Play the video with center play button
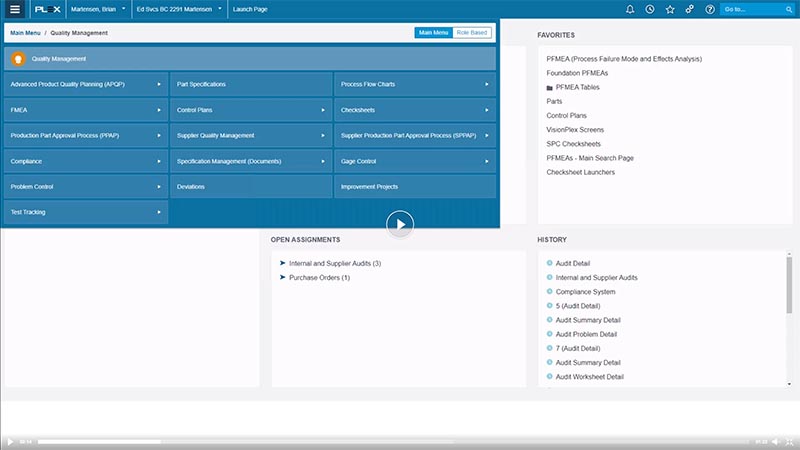This screenshot has width=800, height=450. 400,224
